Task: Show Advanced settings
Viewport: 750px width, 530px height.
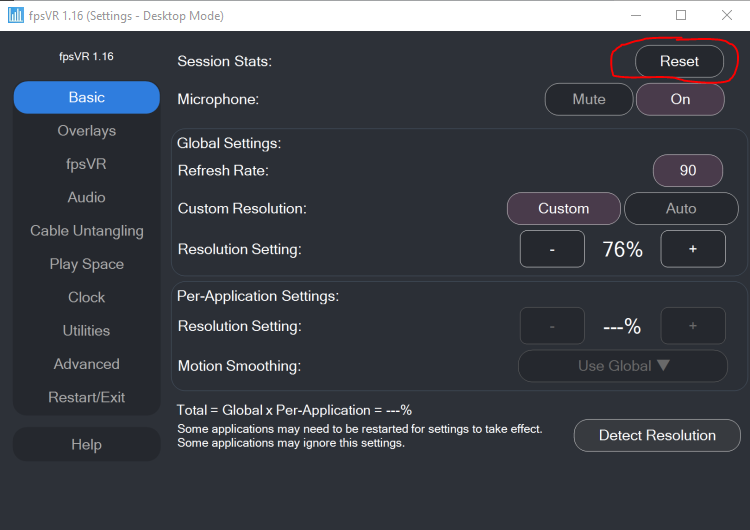Action: (87, 364)
